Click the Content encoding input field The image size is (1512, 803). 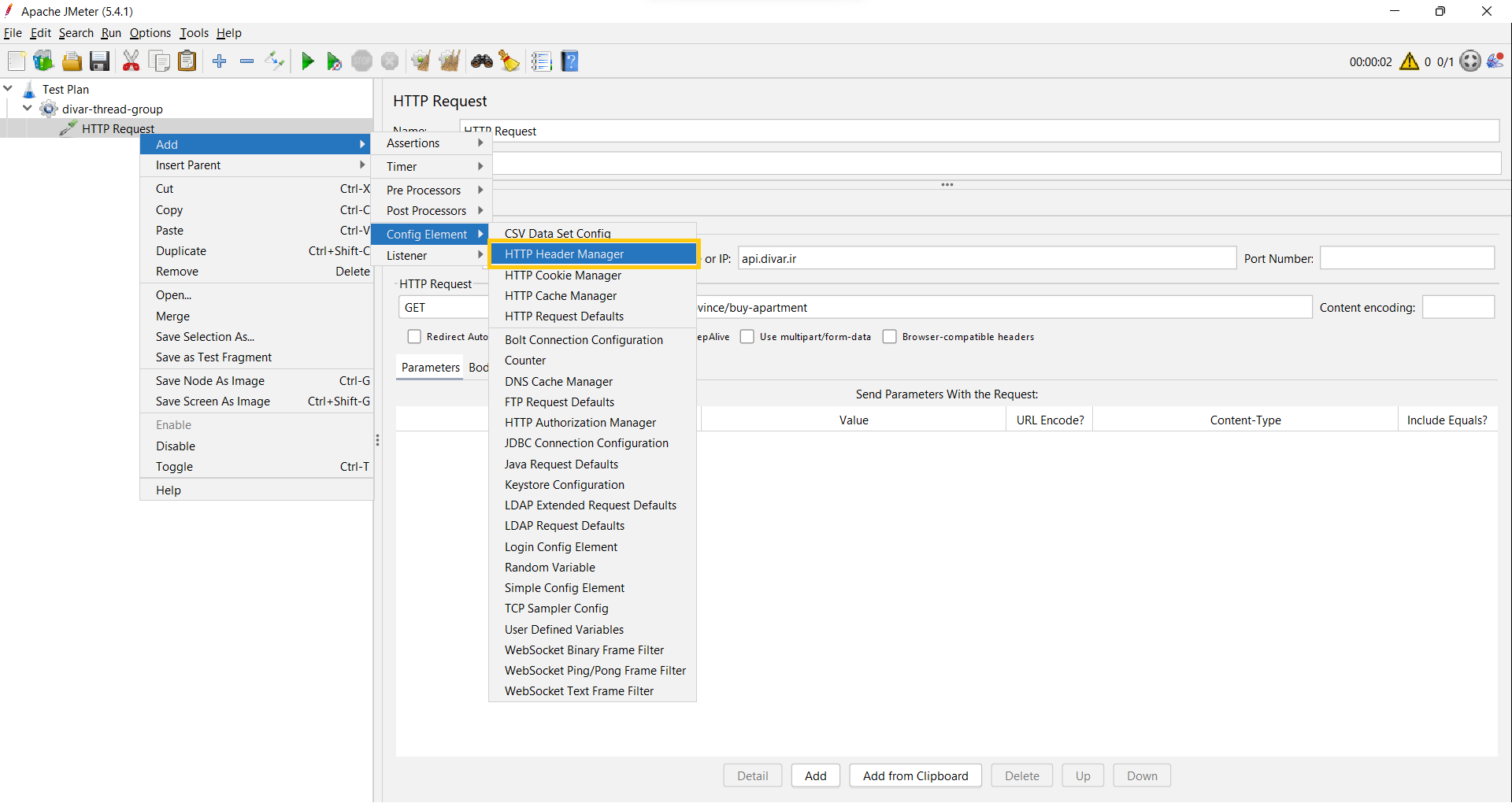[1458, 308]
